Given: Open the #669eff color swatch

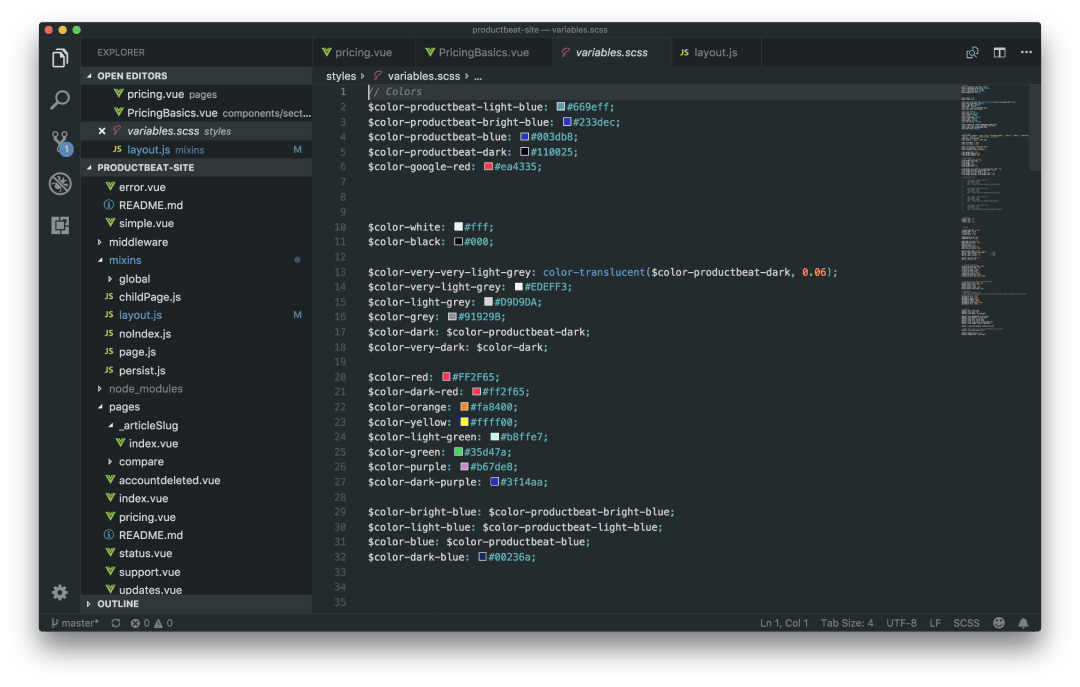Looking at the screenshot, I should pos(561,107).
